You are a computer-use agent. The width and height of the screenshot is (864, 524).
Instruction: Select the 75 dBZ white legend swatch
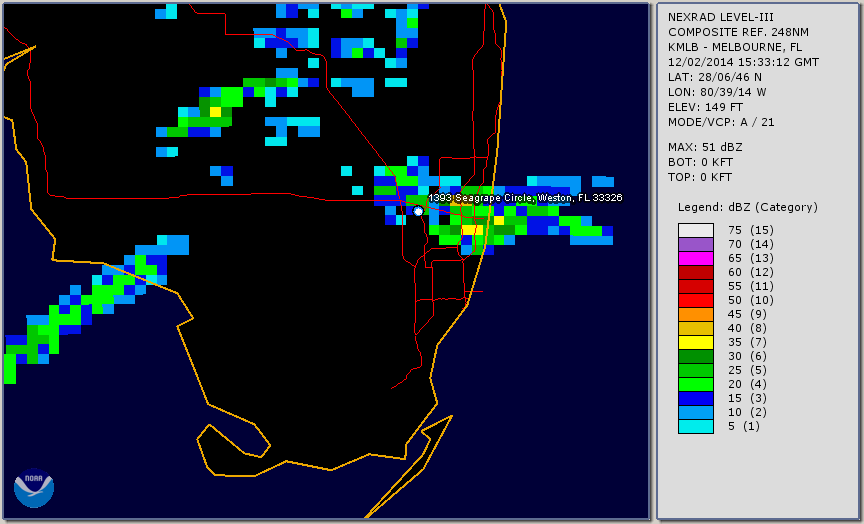[696, 230]
